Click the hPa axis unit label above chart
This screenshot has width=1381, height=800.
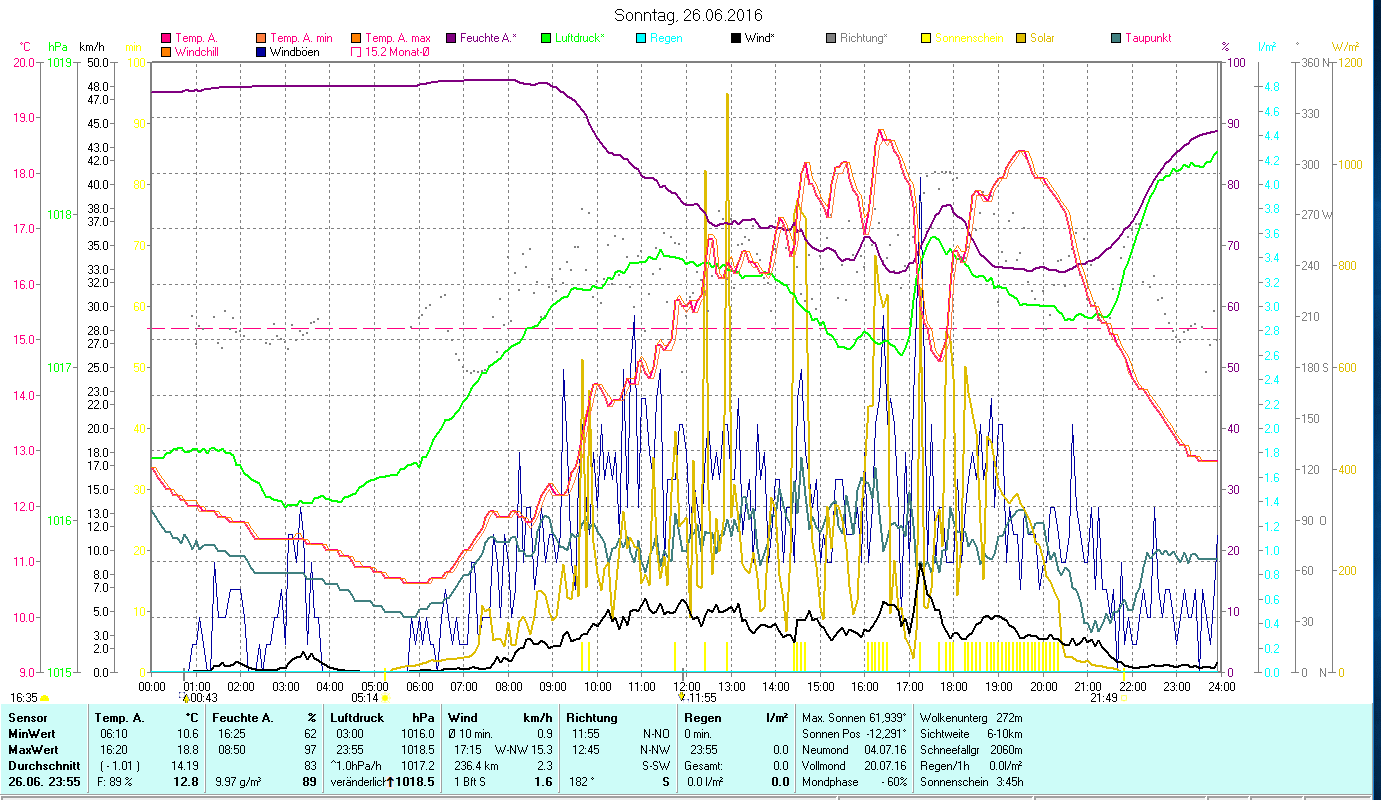point(57,47)
